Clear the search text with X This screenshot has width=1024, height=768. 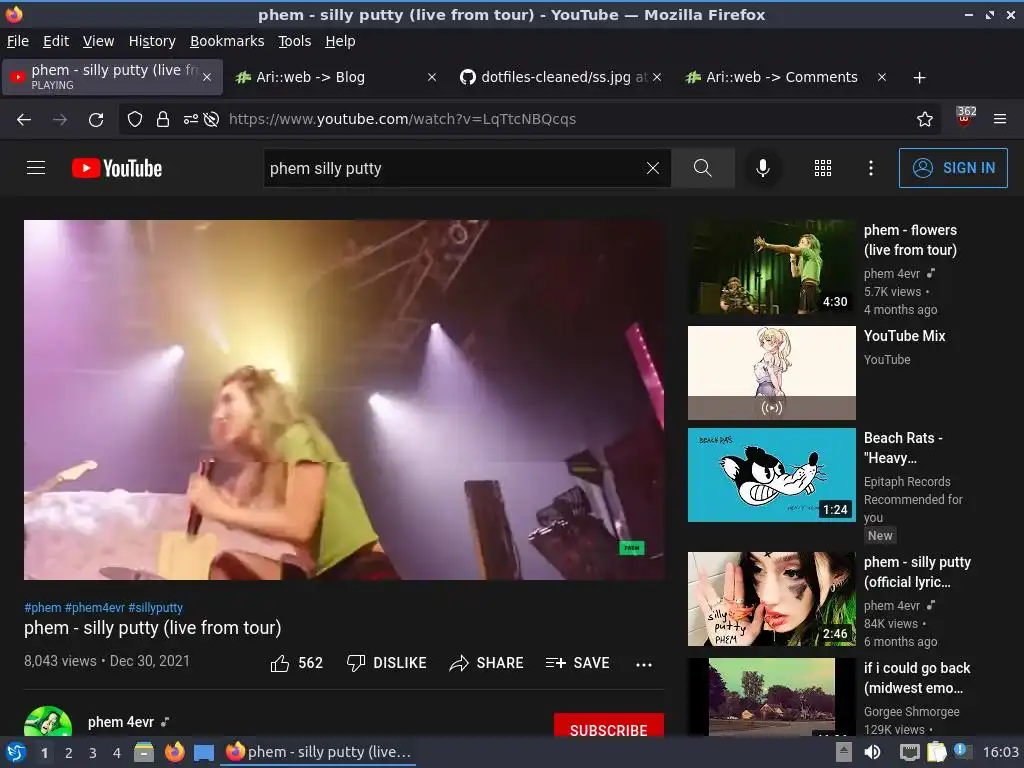click(x=652, y=168)
